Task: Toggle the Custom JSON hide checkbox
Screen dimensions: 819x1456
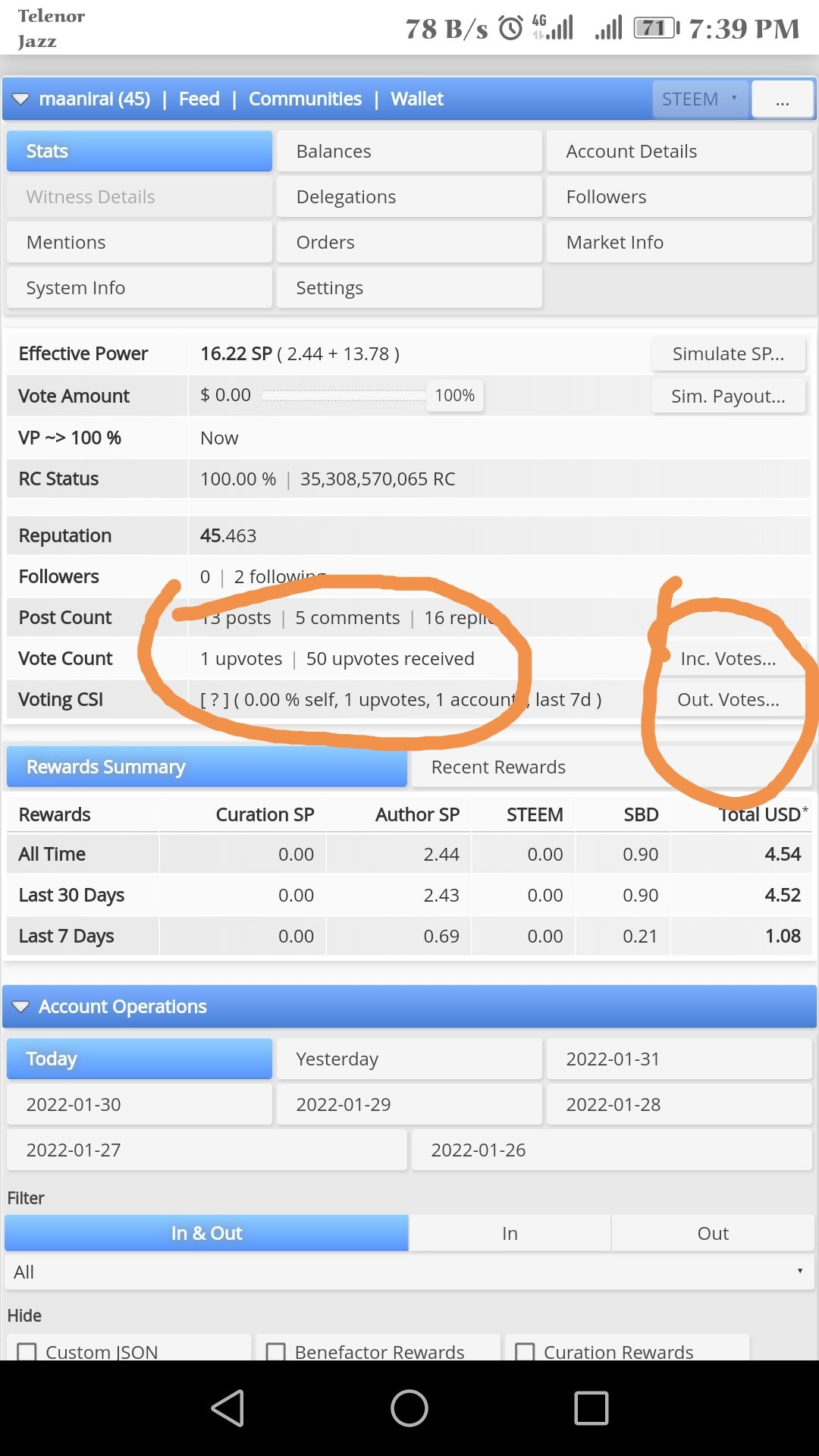Action: point(27,1352)
